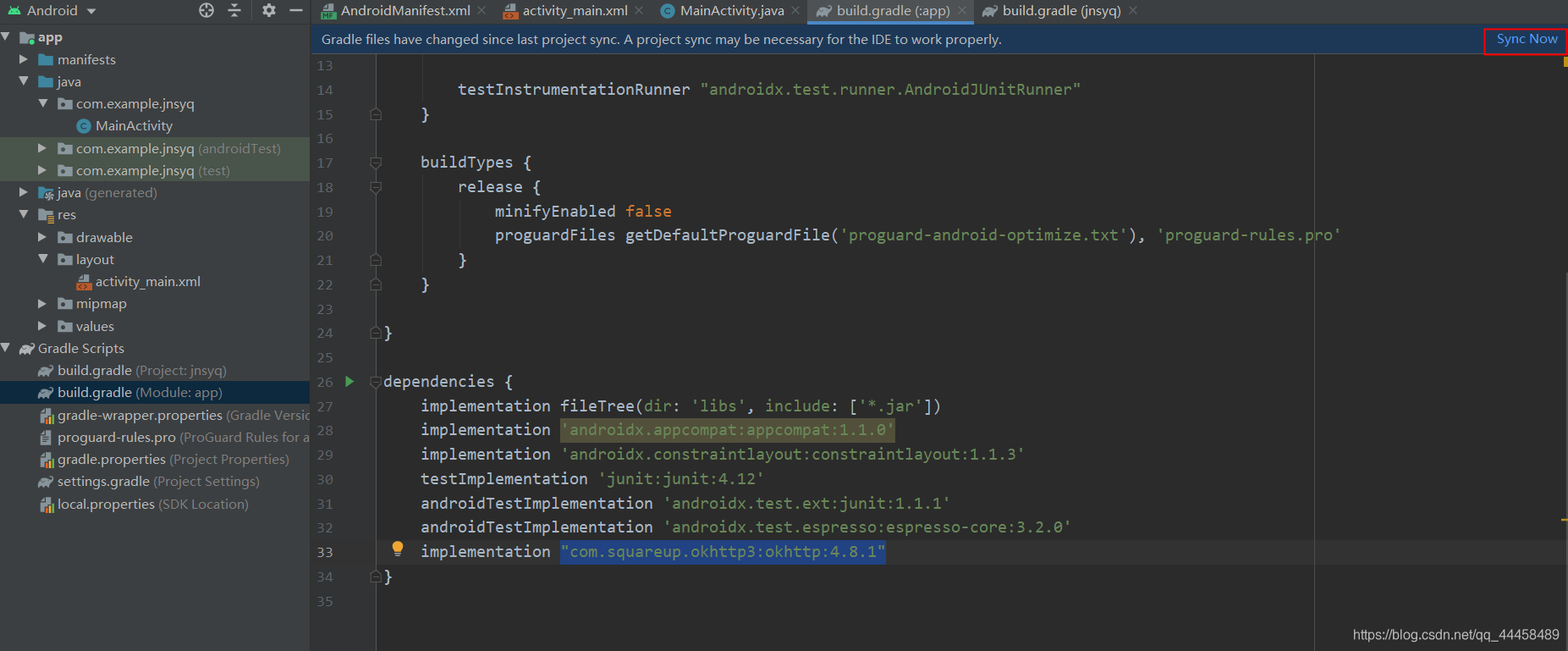Click the testInstrumentationRunner line
Image resolution: width=1568 pixels, height=651 pixels.
tap(769, 90)
